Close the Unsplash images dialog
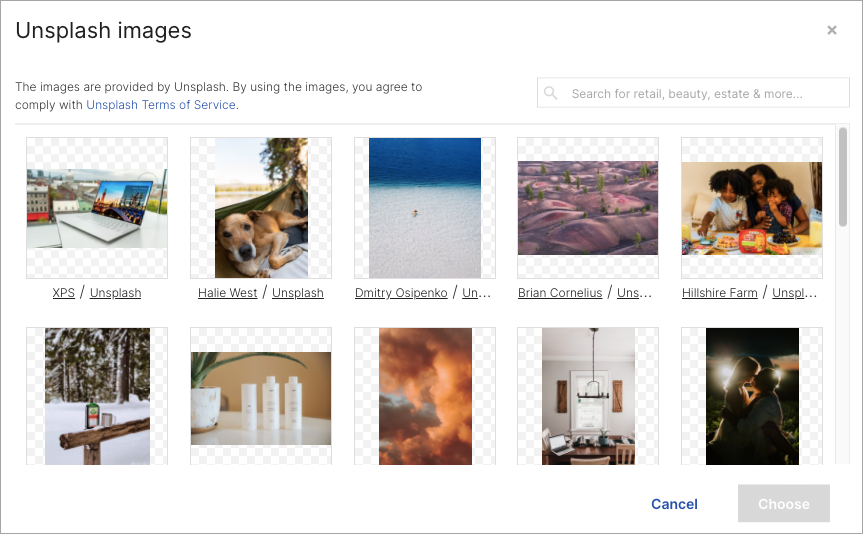863x534 pixels. (831, 30)
